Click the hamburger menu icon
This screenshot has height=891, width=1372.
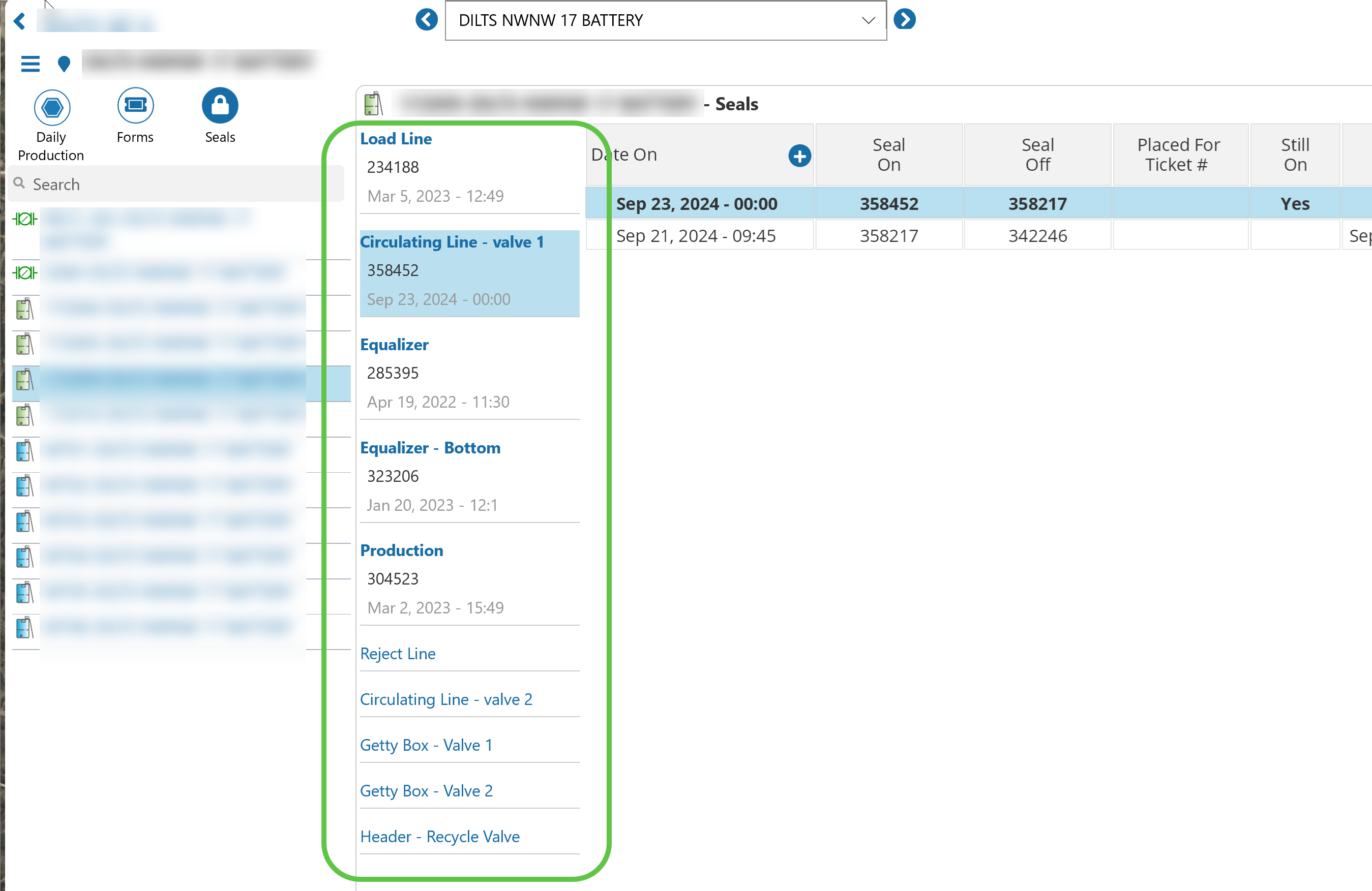tap(30, 64)
